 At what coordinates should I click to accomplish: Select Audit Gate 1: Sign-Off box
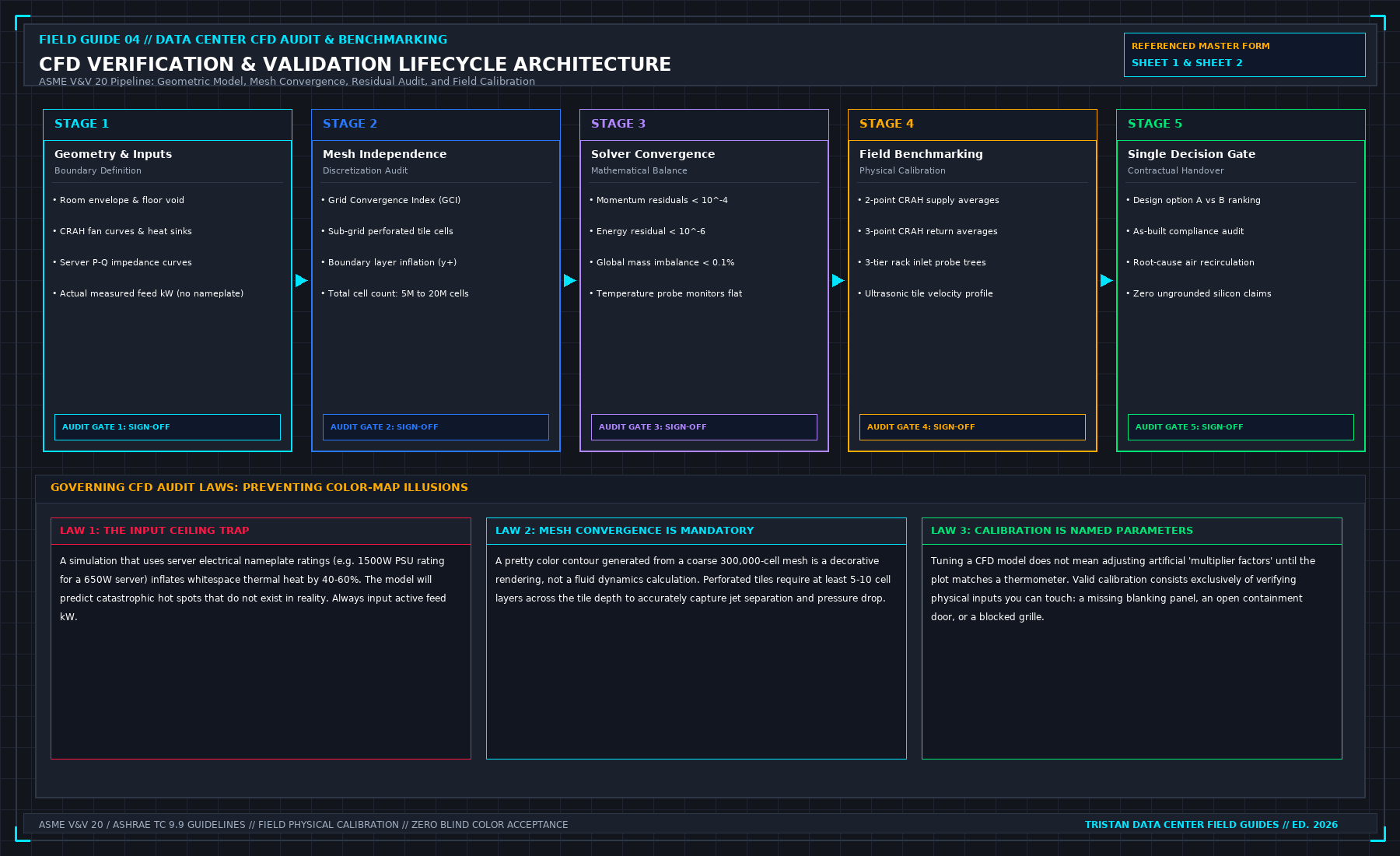tap(167, 427)
